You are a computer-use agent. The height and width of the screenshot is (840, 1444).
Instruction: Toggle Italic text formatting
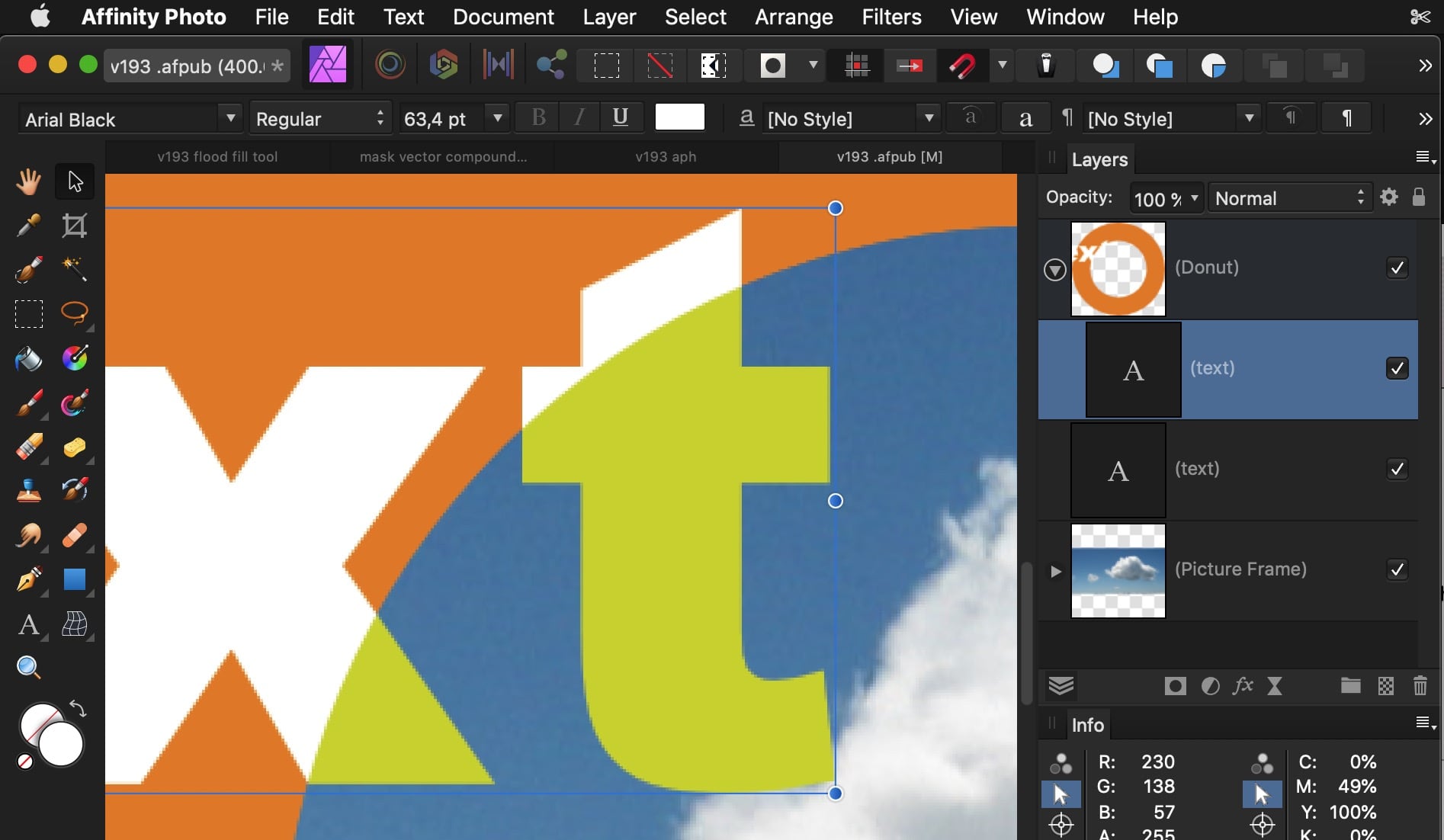(579, 117)
